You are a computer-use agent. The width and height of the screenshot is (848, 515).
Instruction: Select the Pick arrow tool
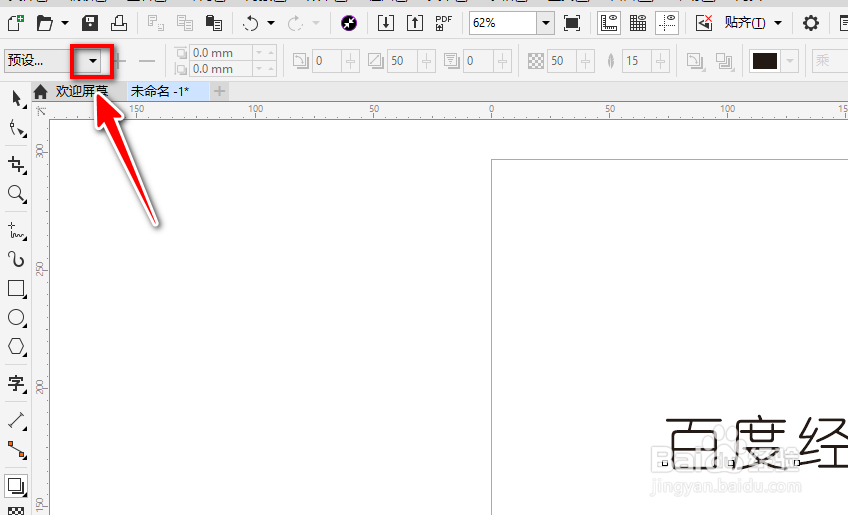17,99
